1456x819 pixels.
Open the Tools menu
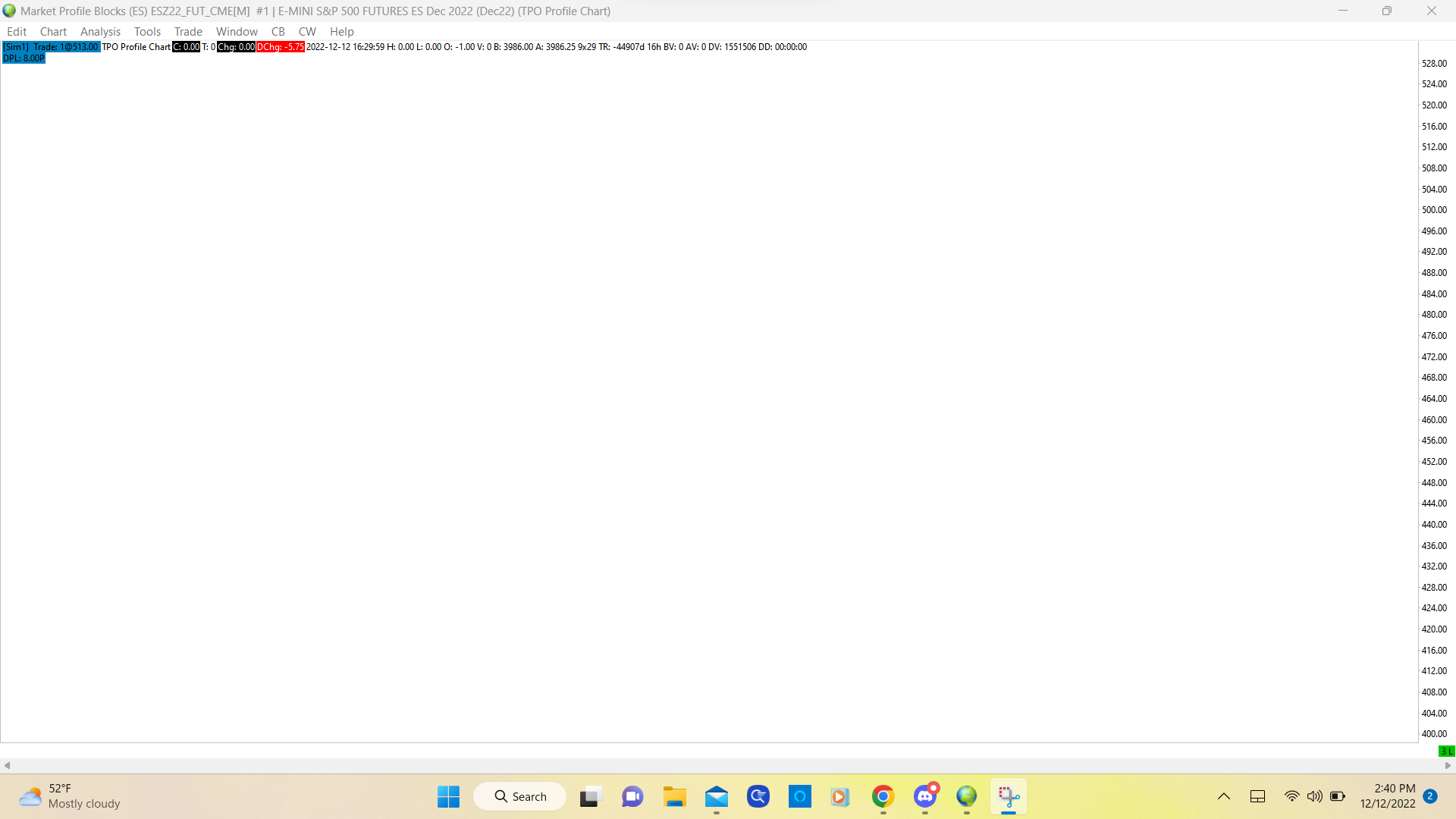(x=147, y=32)
